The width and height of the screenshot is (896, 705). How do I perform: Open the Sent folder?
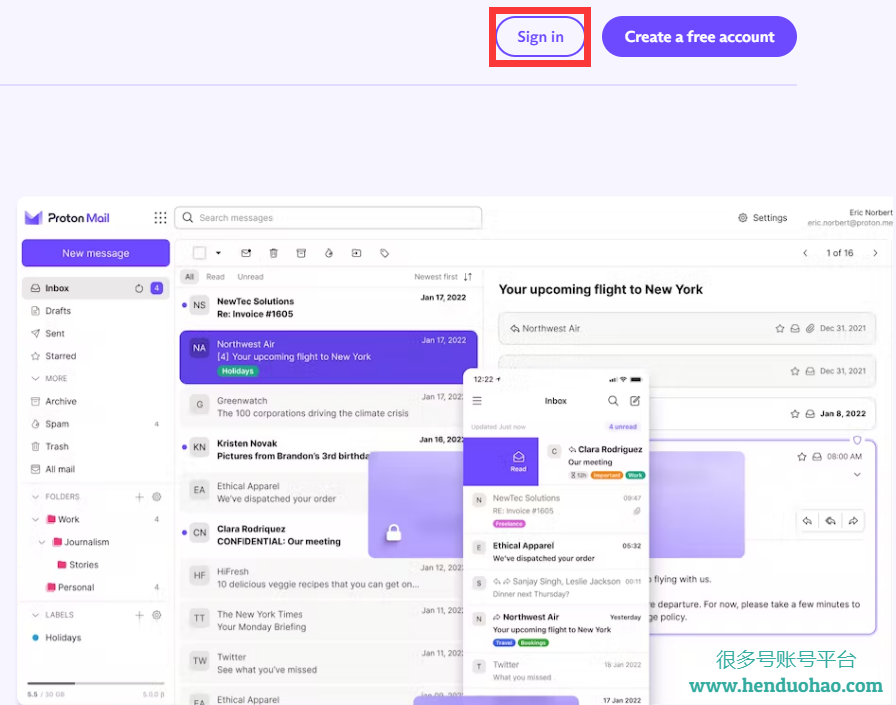(x=95, y=334)
